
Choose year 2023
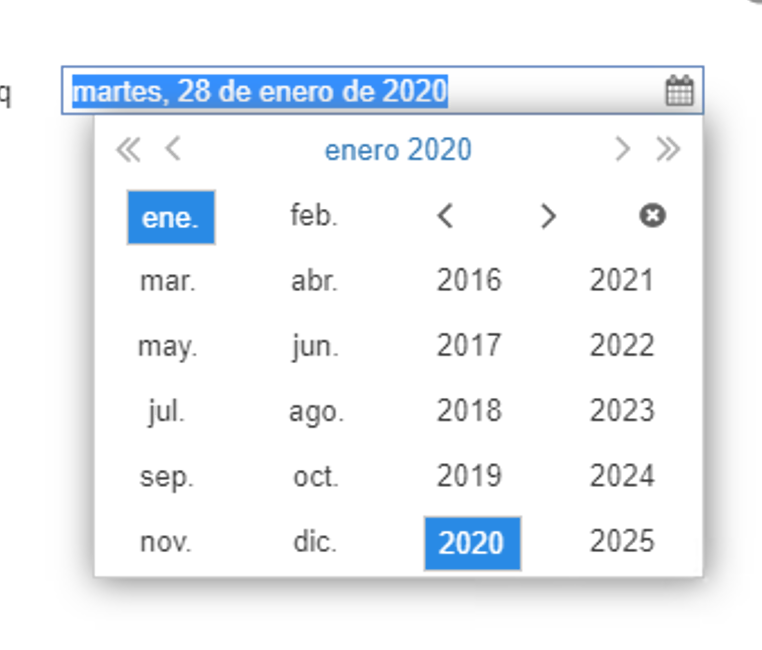click(622, 411)
